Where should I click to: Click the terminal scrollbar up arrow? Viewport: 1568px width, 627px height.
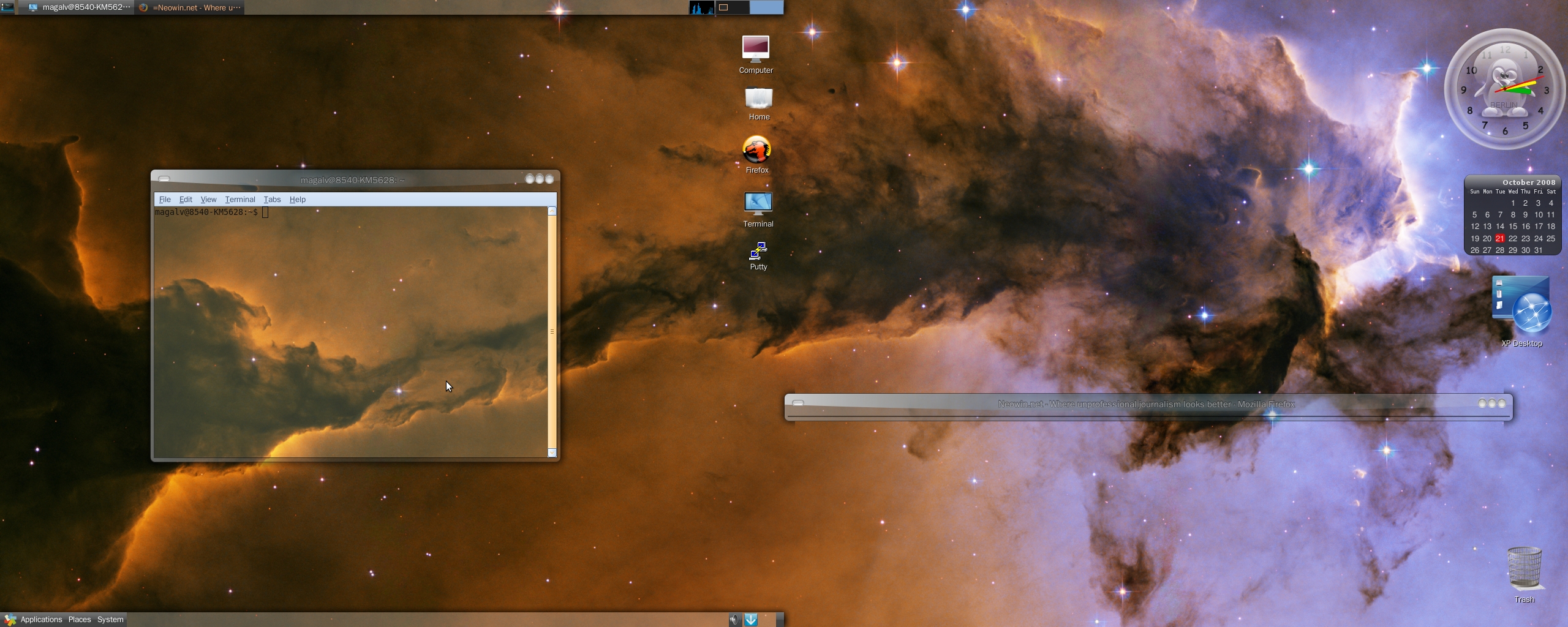tap(552, 211)
